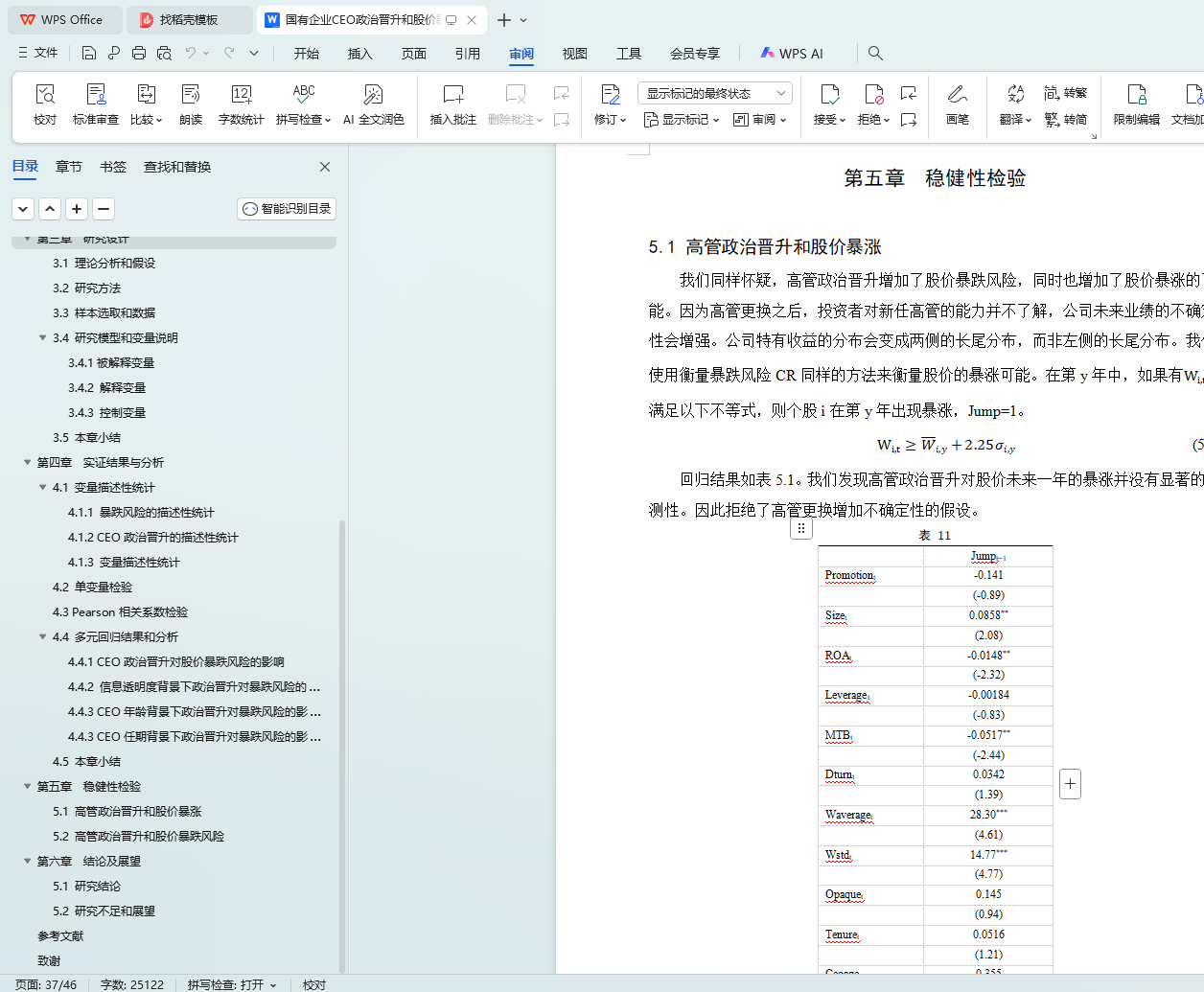Click 转简 convert to simplified Chinese
1204x992 pixels.
coord(1066,119)
